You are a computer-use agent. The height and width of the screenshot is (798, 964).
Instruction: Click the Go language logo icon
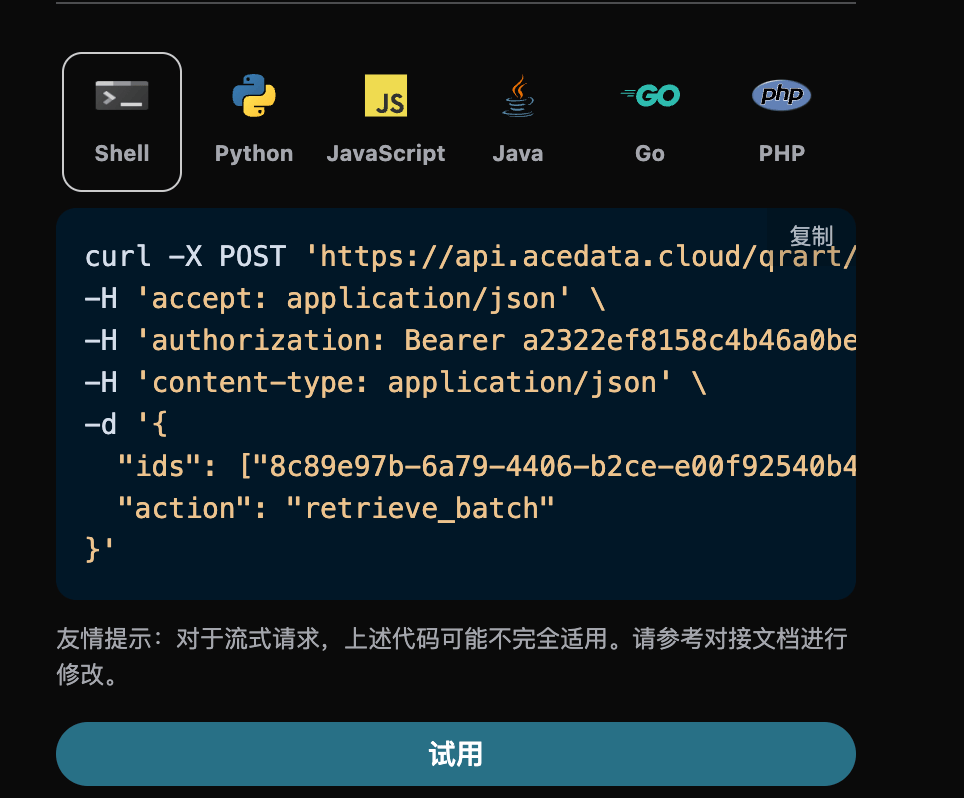[x=650, y=96]
